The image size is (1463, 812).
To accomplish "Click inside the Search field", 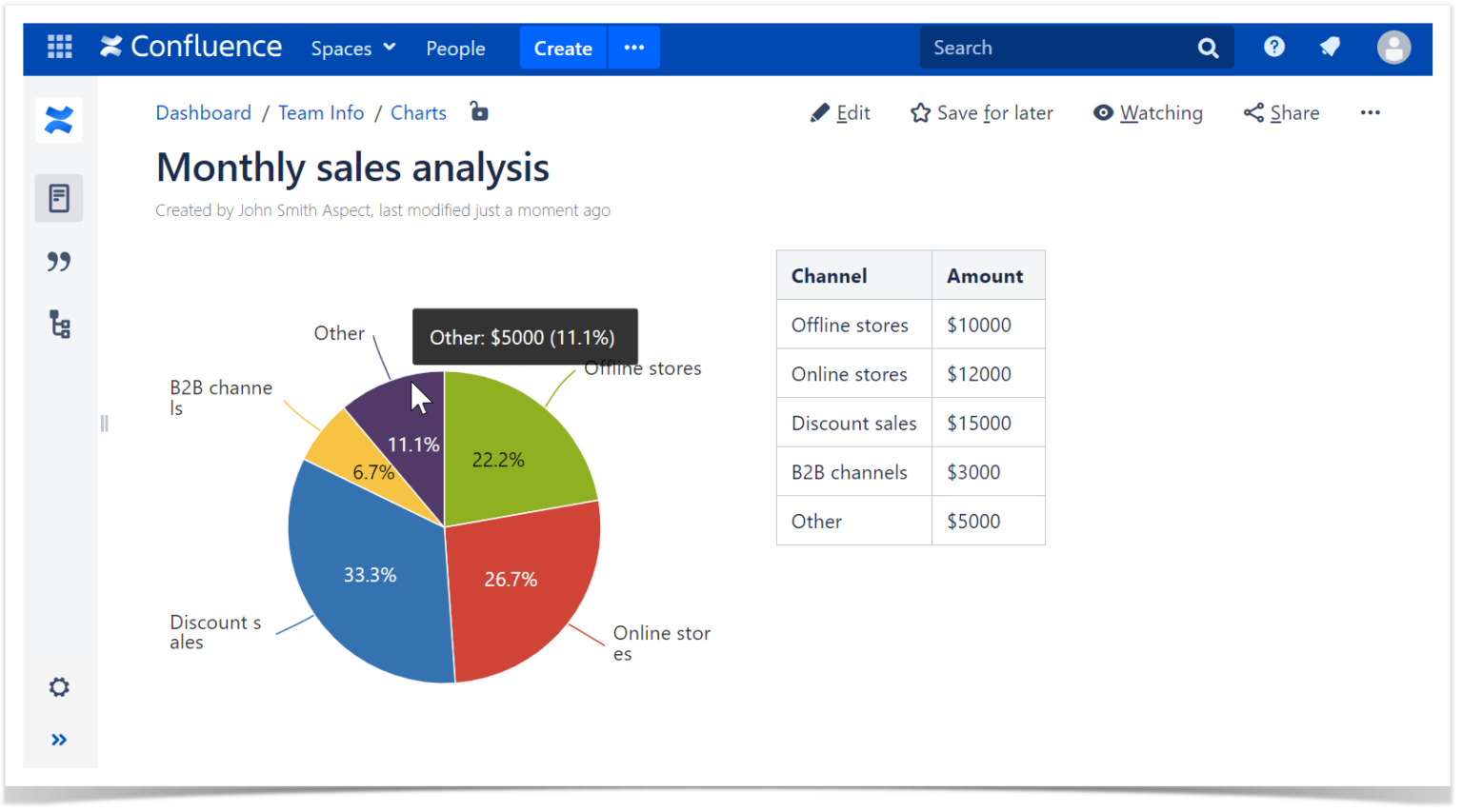I will (x=1048, y=47).
